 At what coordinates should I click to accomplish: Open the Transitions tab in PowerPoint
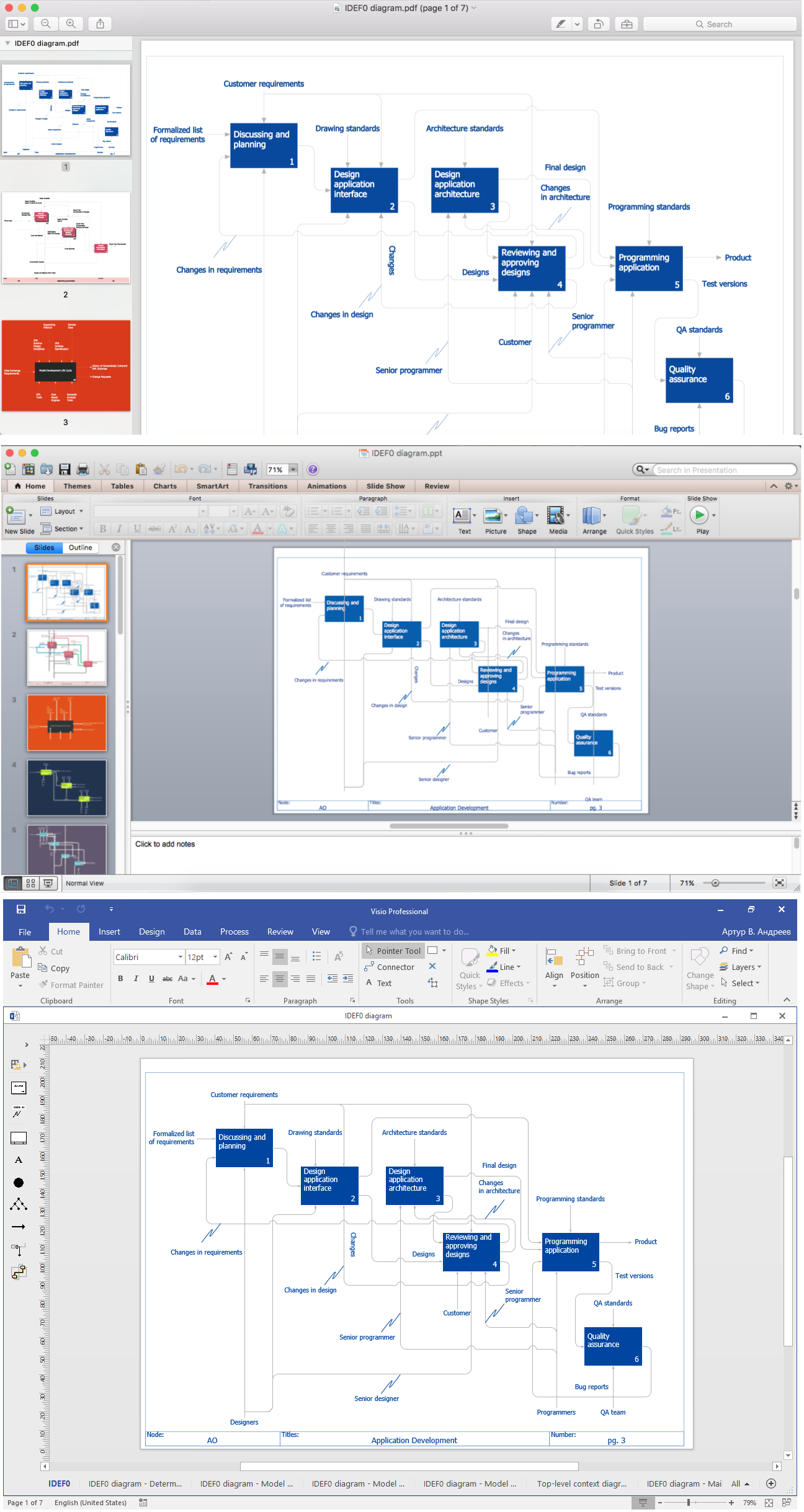pos(268,486)
